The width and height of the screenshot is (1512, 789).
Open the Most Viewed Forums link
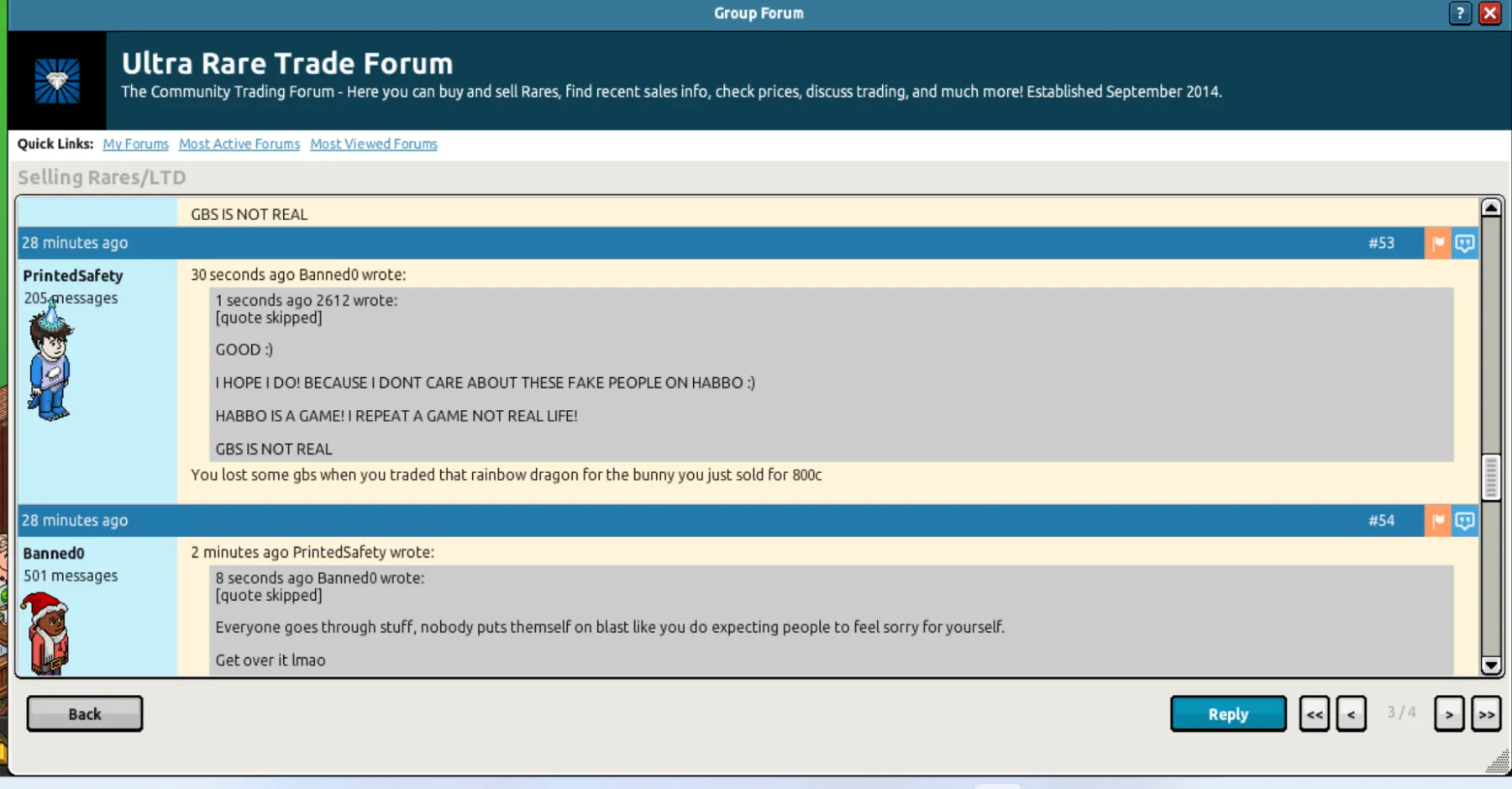[373, 144]
